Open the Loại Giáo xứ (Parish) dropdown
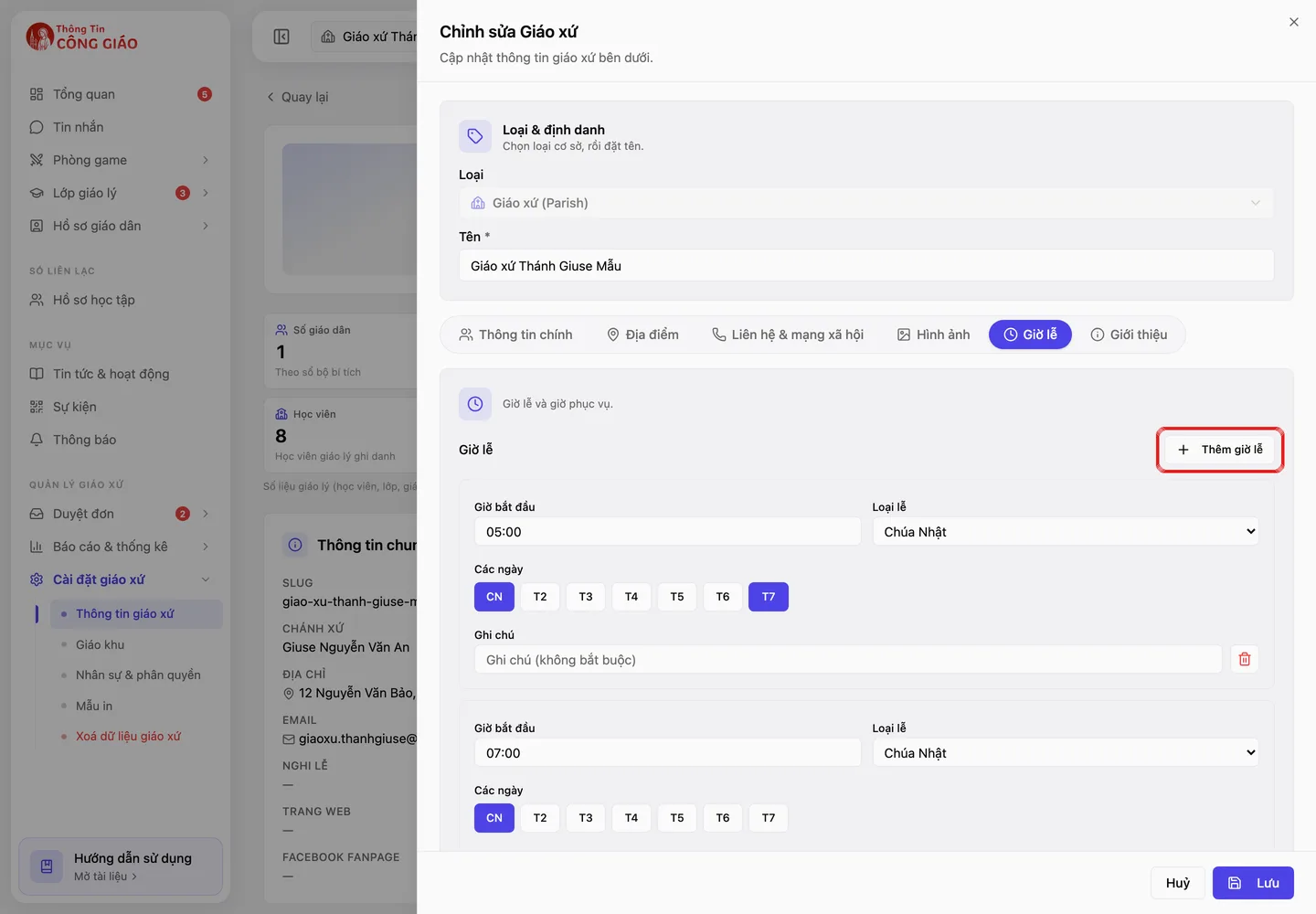This screenshot has width=1316, height=914. pyautogui.click(x=865, y=203)
